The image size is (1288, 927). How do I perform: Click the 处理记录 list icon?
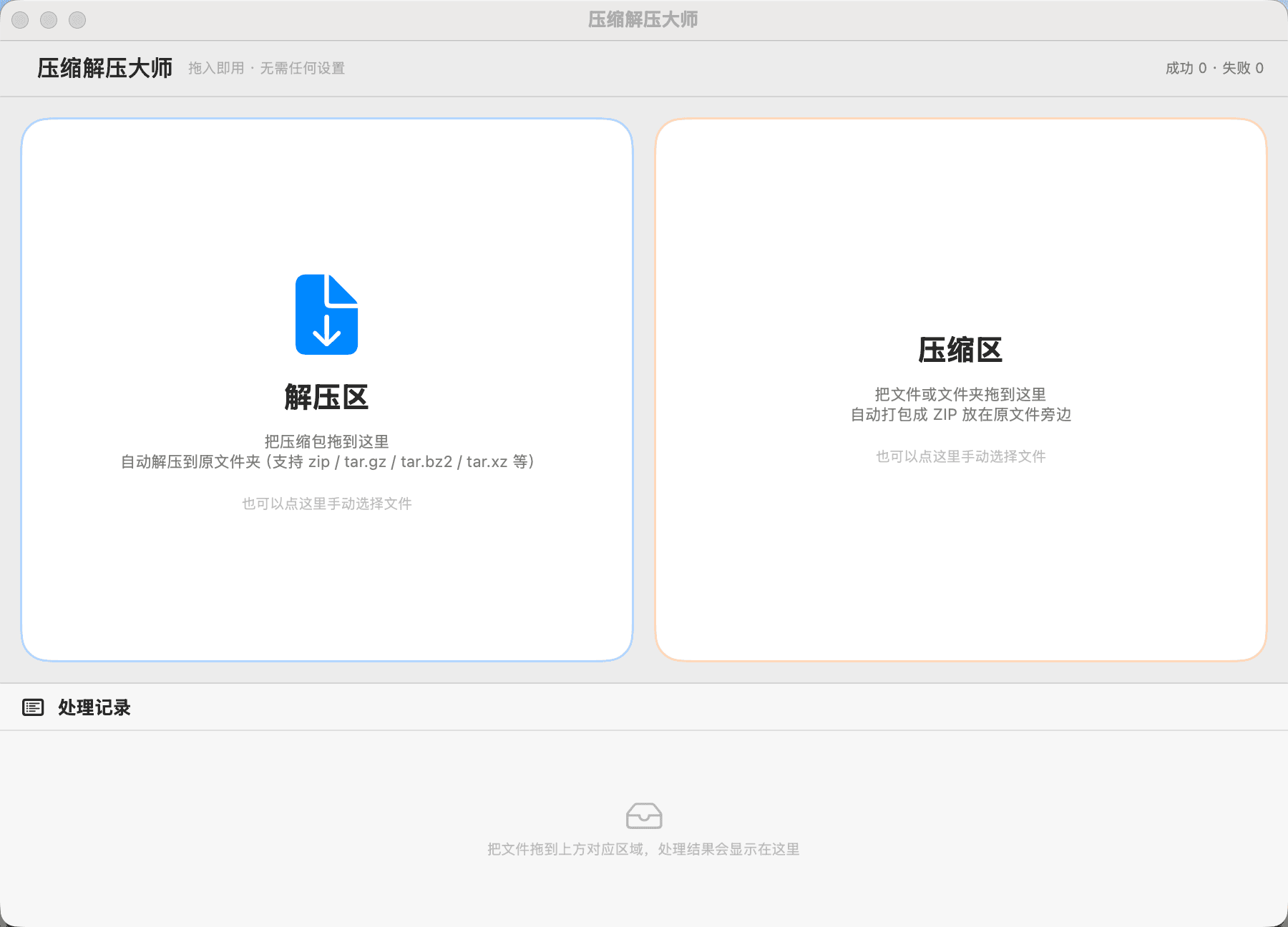tap(33, 707)
